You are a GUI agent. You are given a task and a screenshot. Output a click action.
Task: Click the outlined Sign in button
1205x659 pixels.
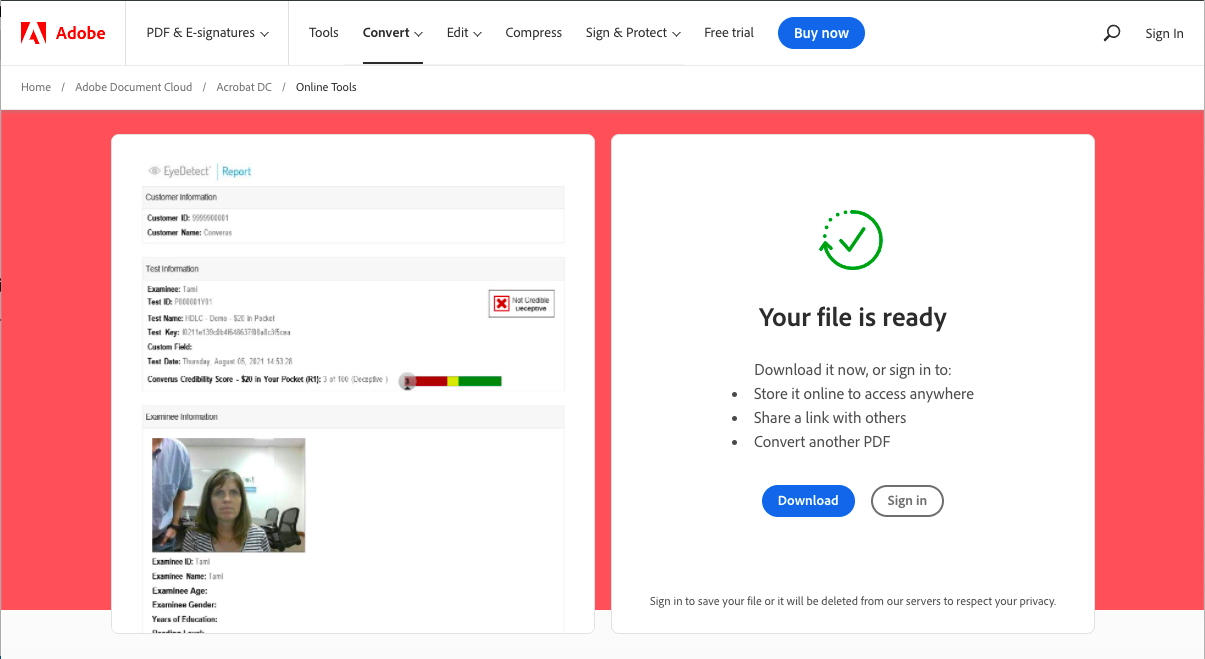907,501
